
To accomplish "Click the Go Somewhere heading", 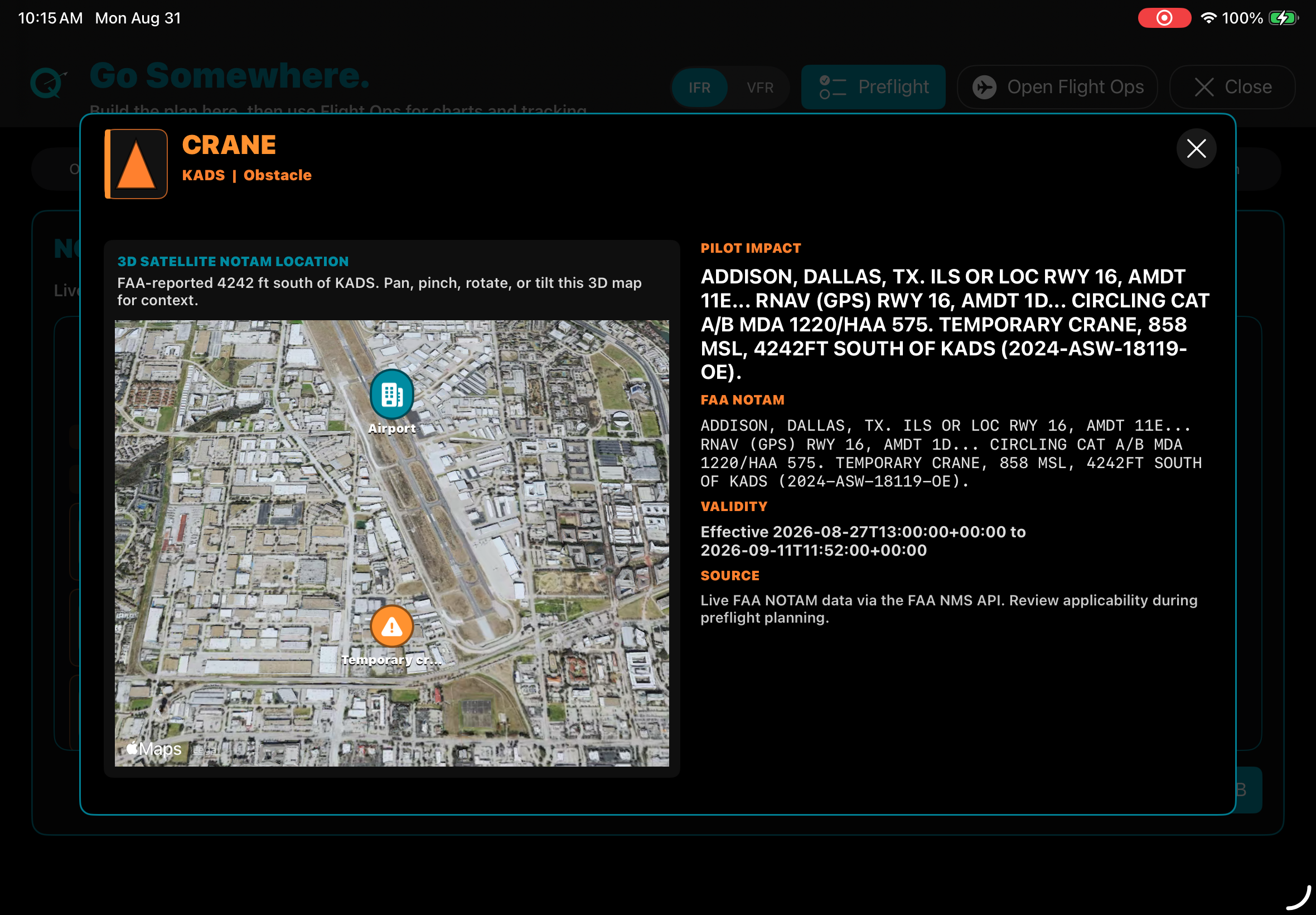I will pyautogui.click(x=229, y=75).
